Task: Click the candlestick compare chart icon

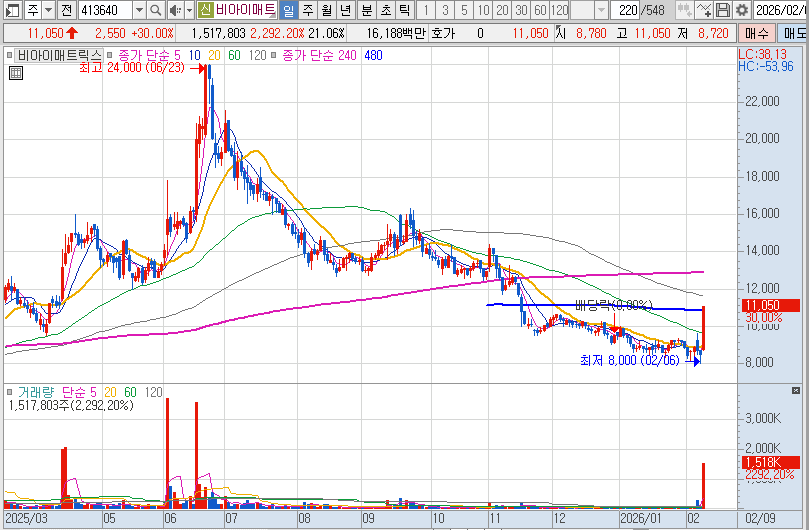Action: (684, 10)
